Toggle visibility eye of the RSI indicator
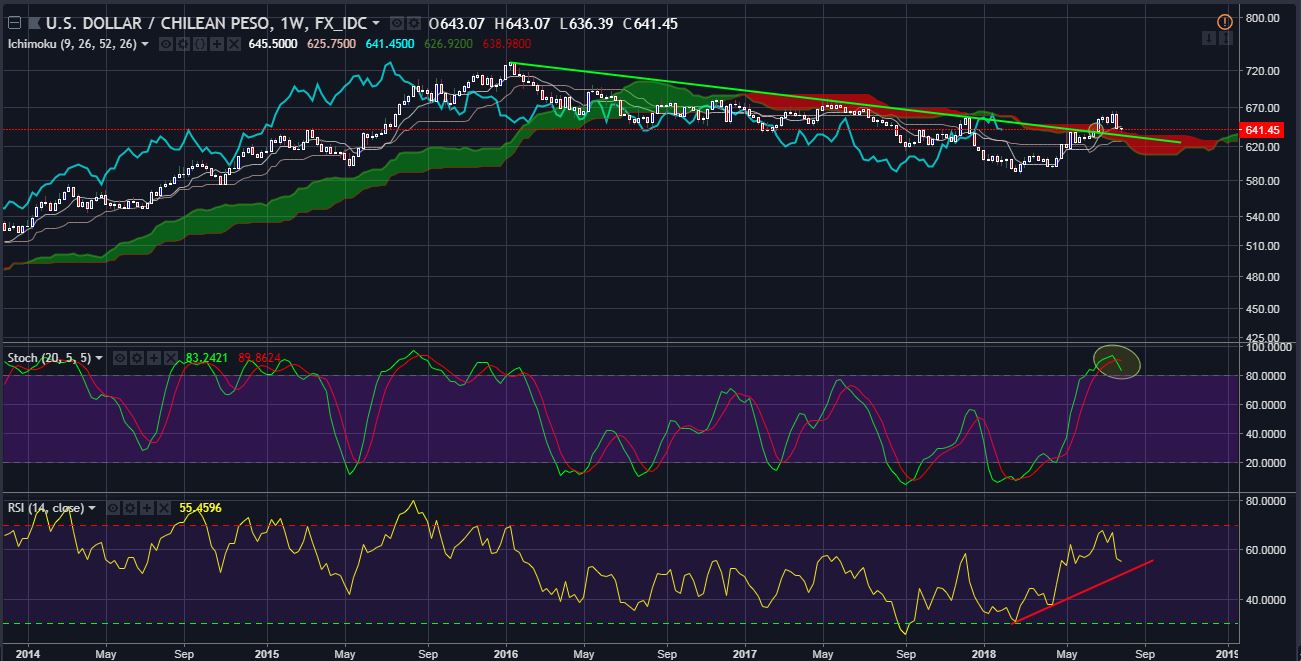 click(x=113, y=508)
